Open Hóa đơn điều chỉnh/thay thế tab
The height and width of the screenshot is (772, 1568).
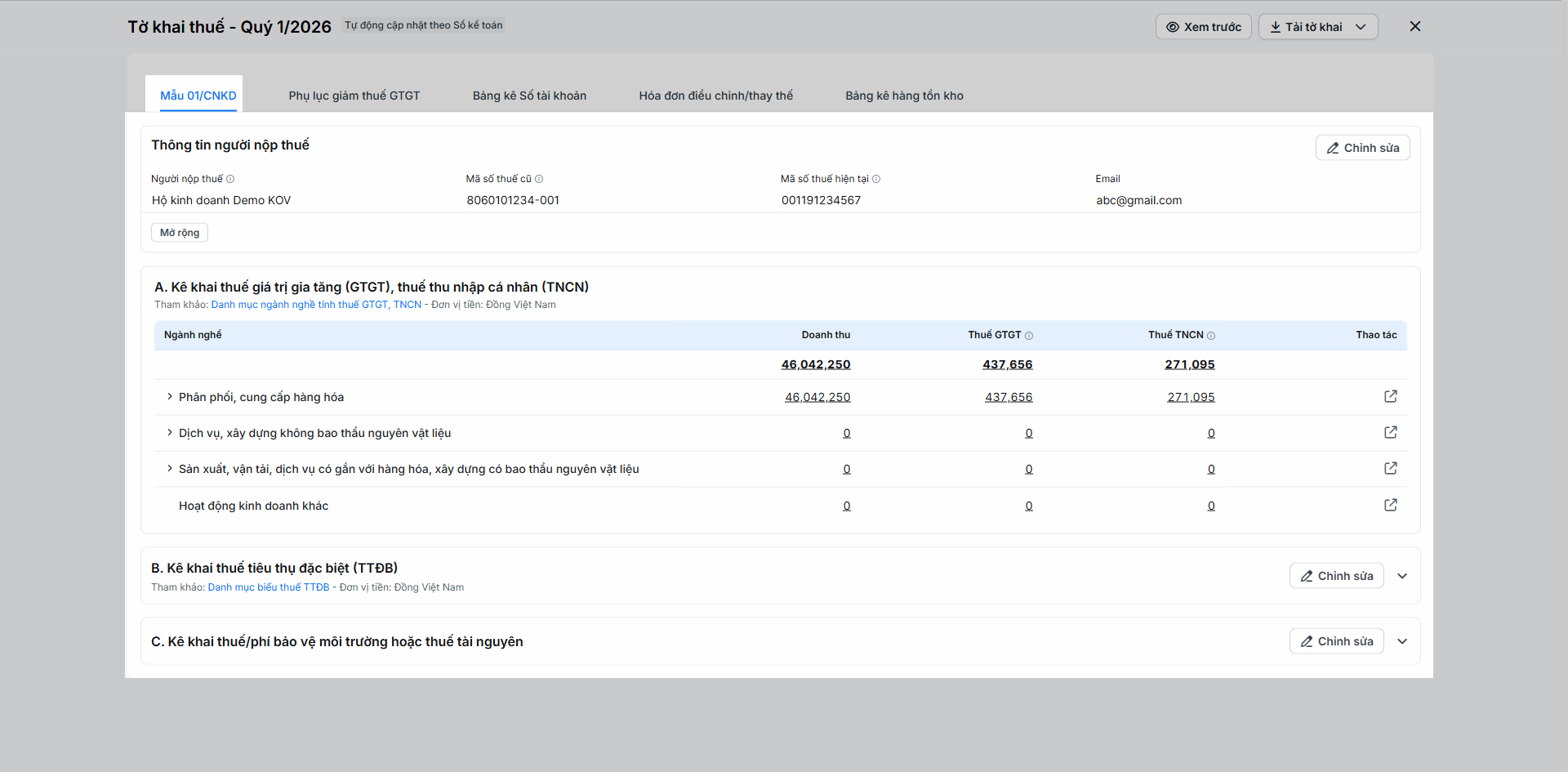click(716, 96)
